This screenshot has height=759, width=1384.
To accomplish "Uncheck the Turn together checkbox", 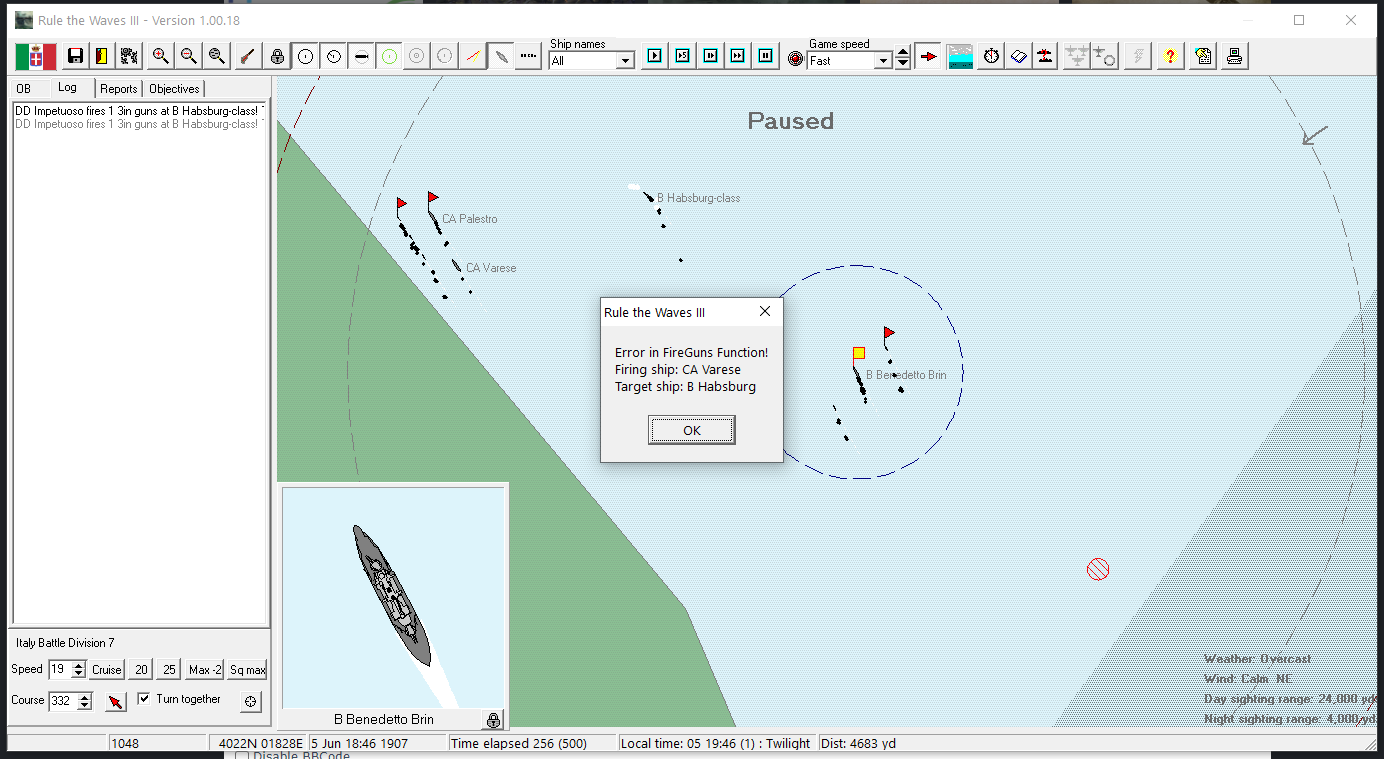I will coord(144,699).
